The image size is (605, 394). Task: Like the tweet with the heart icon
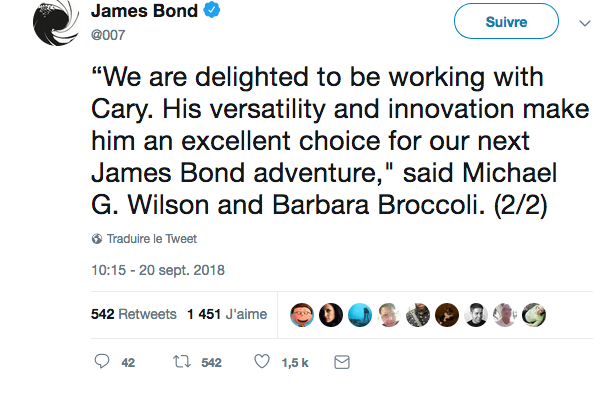(262, 362)
